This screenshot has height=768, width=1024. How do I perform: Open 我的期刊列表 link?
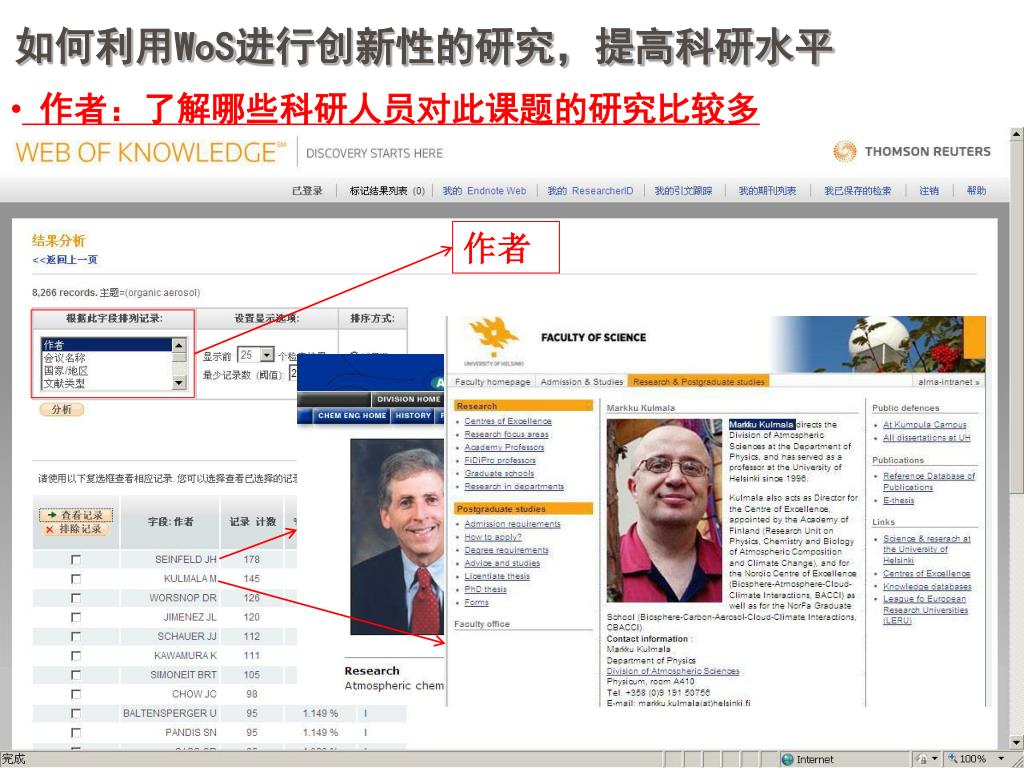click(x=767, y=191)
